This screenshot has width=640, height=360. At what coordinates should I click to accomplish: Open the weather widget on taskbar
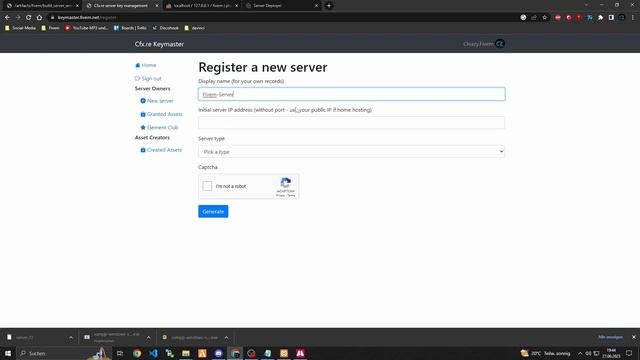point(545,353)
